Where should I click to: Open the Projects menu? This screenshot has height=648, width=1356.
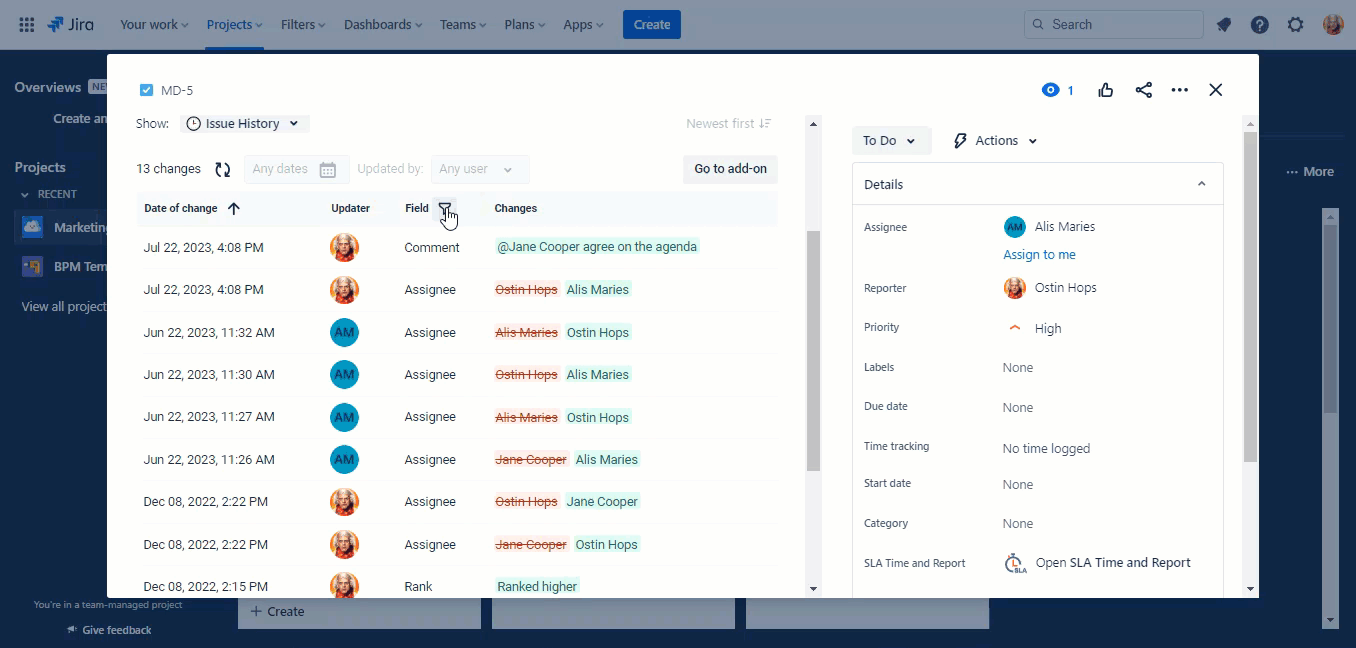[x=235, y=25]
